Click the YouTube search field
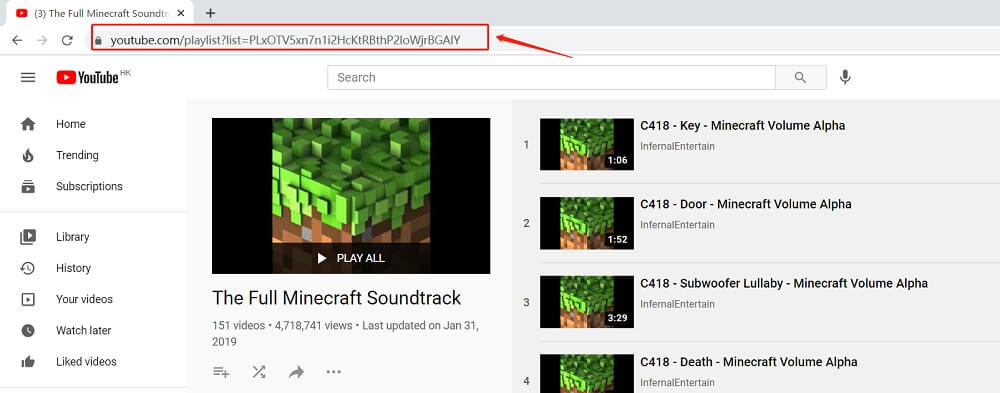 click(551, 77)
